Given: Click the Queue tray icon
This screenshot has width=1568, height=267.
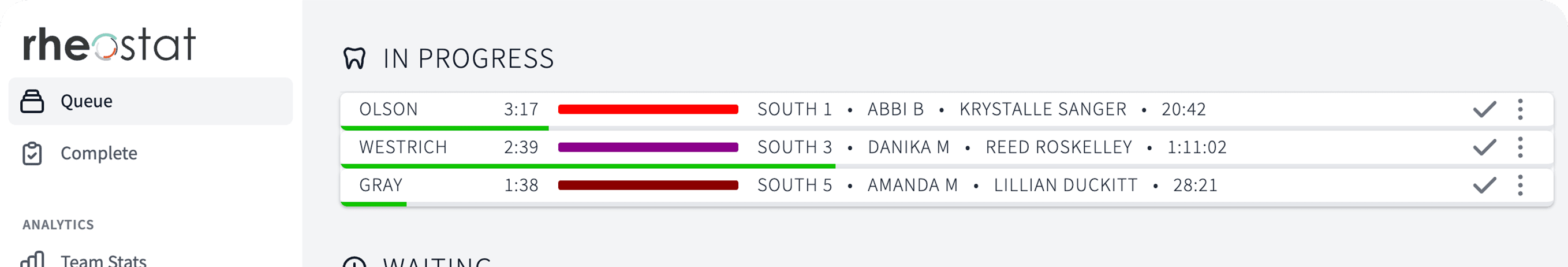Looking at the screenshot, I should click(x=32, y=101).
